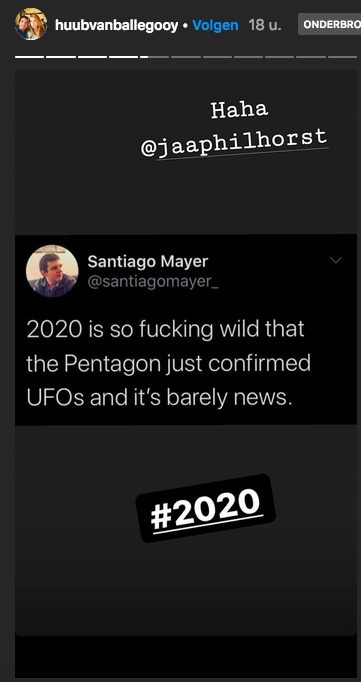
Task: Open Santiago Mayer's round avatar
Action: point(52,271)
